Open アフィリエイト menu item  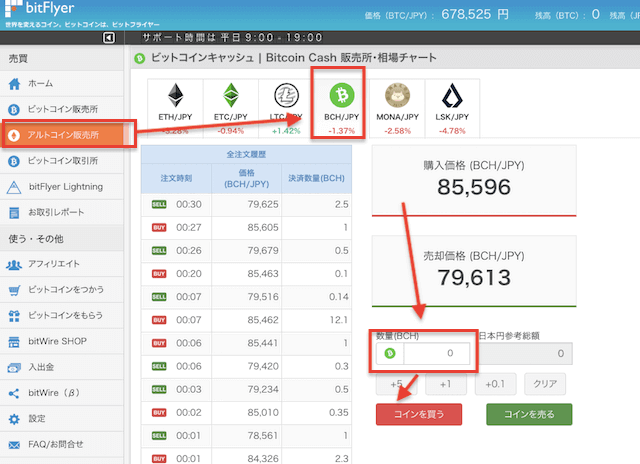pyautogui.click(x=62, y=264)
